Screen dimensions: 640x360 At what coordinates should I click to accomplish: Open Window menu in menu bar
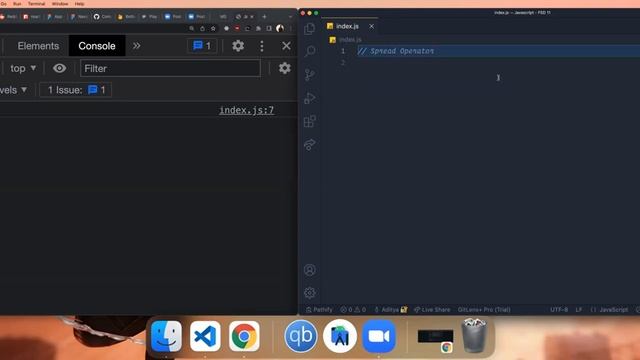point(60,4)
